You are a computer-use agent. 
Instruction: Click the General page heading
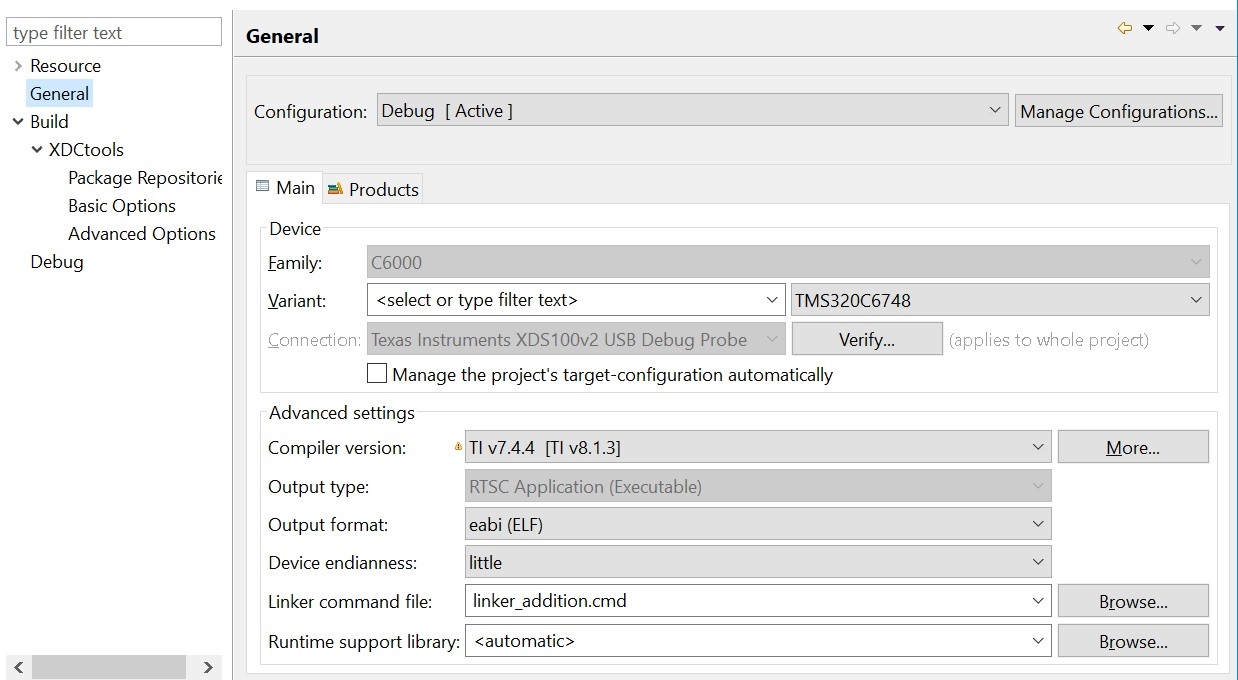(x=282, y=36)
